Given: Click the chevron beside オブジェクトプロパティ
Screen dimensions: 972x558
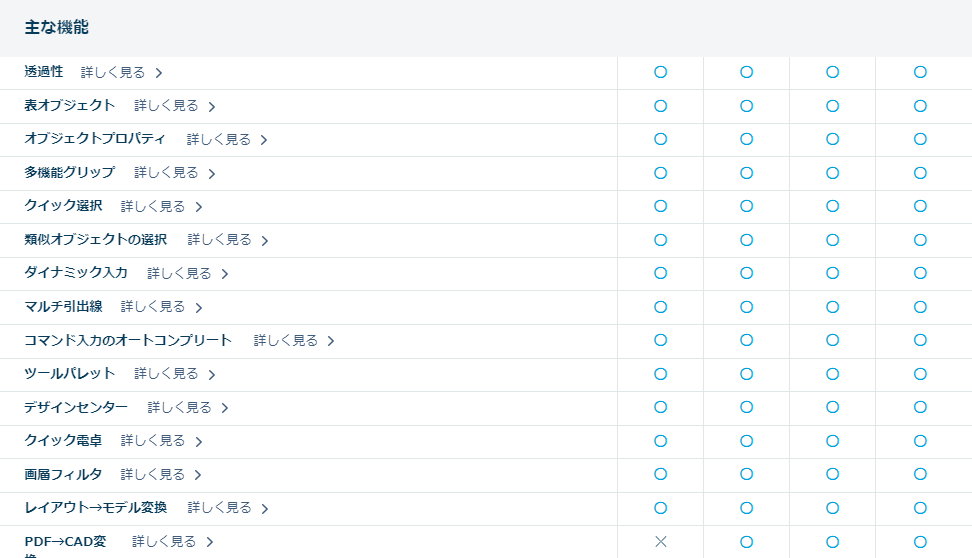Looking at the screenshot, I should (264, 140).
